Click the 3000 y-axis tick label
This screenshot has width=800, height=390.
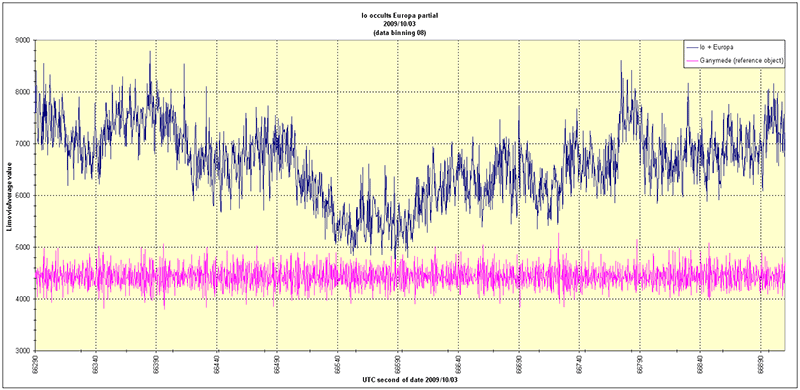click(x=23, y=351)
